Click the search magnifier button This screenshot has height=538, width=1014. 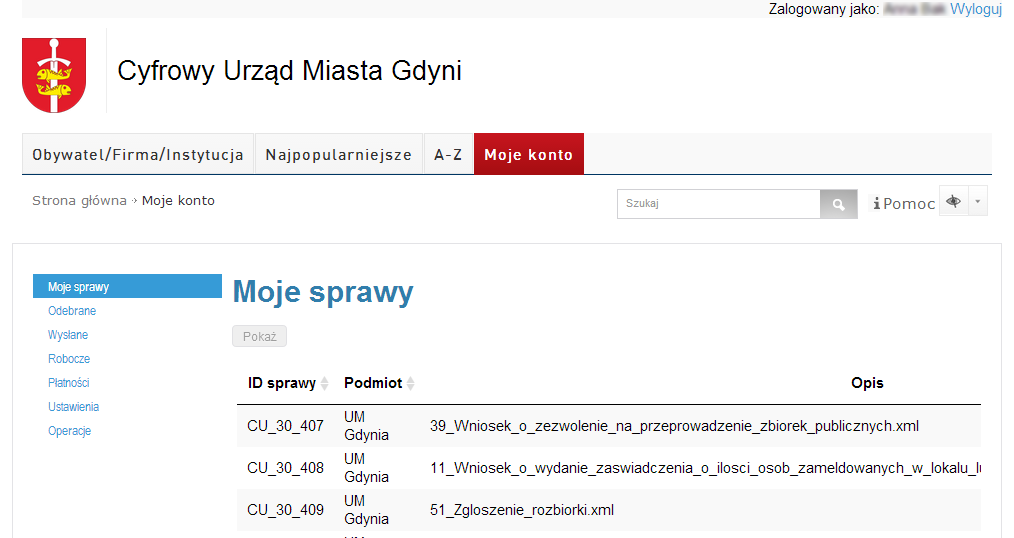click(838, 204)
